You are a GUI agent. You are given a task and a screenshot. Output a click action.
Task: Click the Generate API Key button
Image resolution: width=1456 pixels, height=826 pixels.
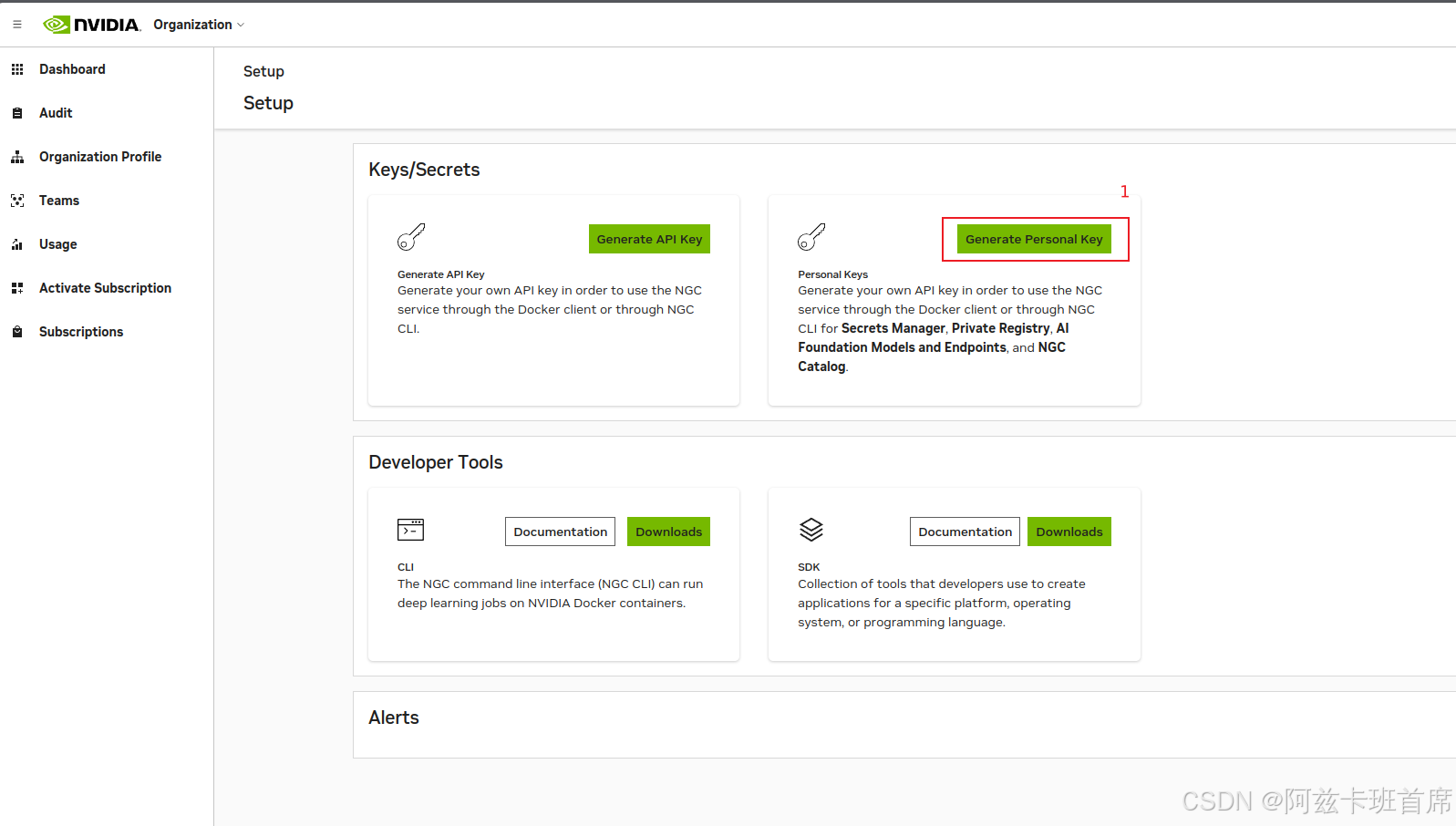[649, 239]
